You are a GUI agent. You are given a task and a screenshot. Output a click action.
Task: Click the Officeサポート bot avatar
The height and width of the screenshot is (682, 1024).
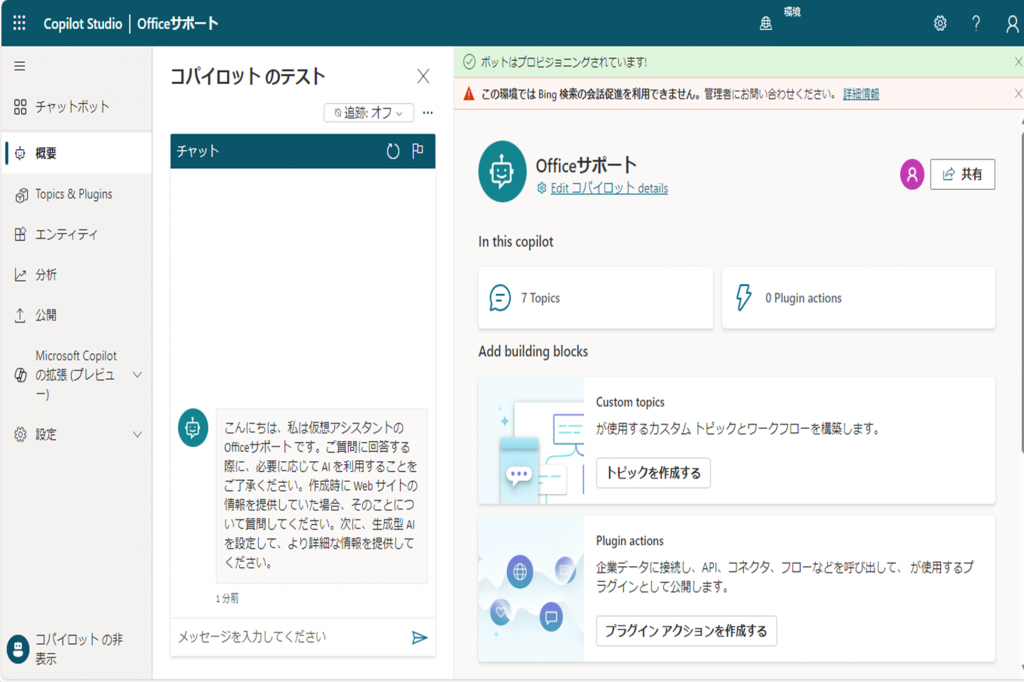(x=502, y=172)
